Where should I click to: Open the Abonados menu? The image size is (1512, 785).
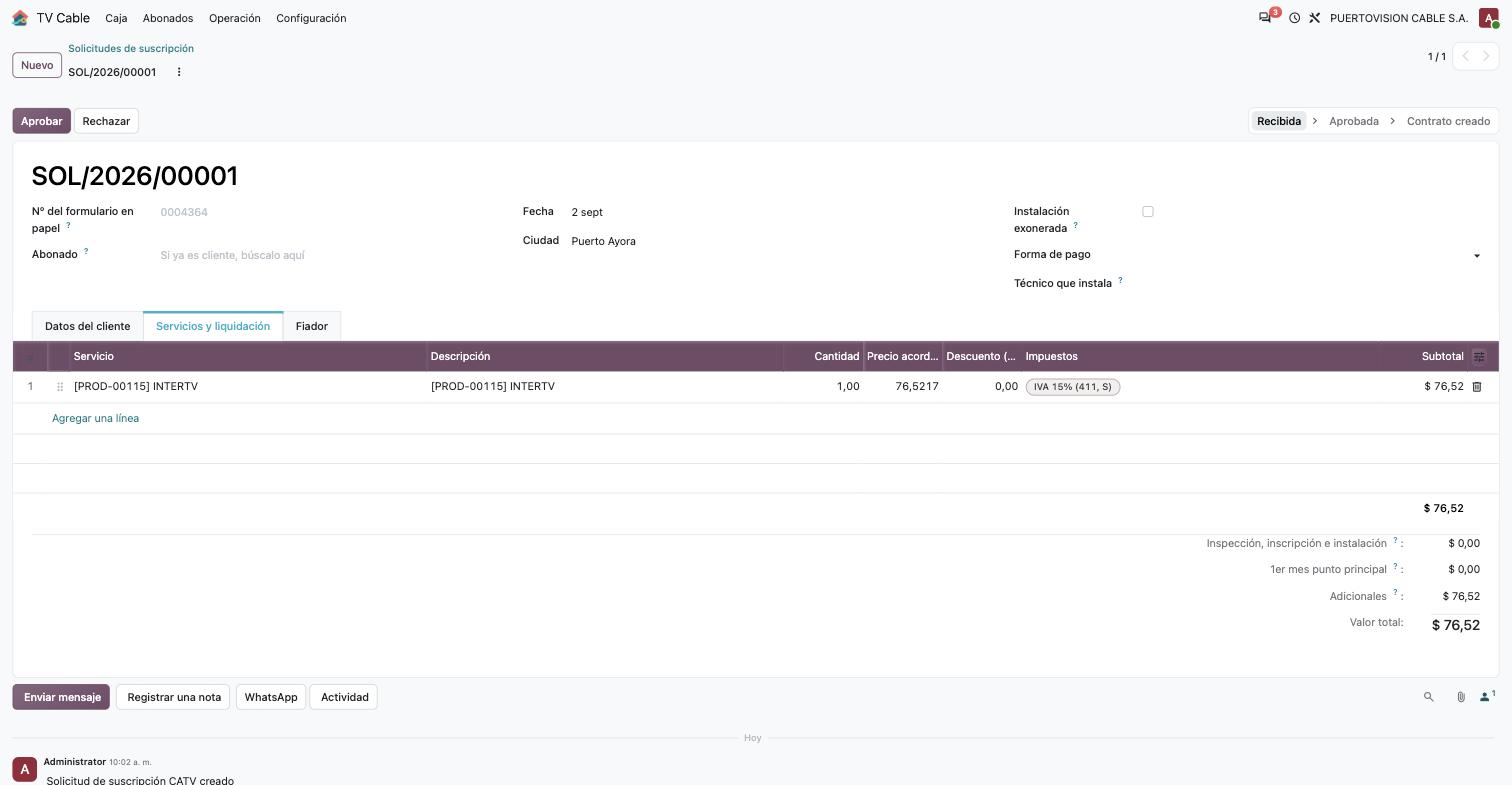pos(168,18)
